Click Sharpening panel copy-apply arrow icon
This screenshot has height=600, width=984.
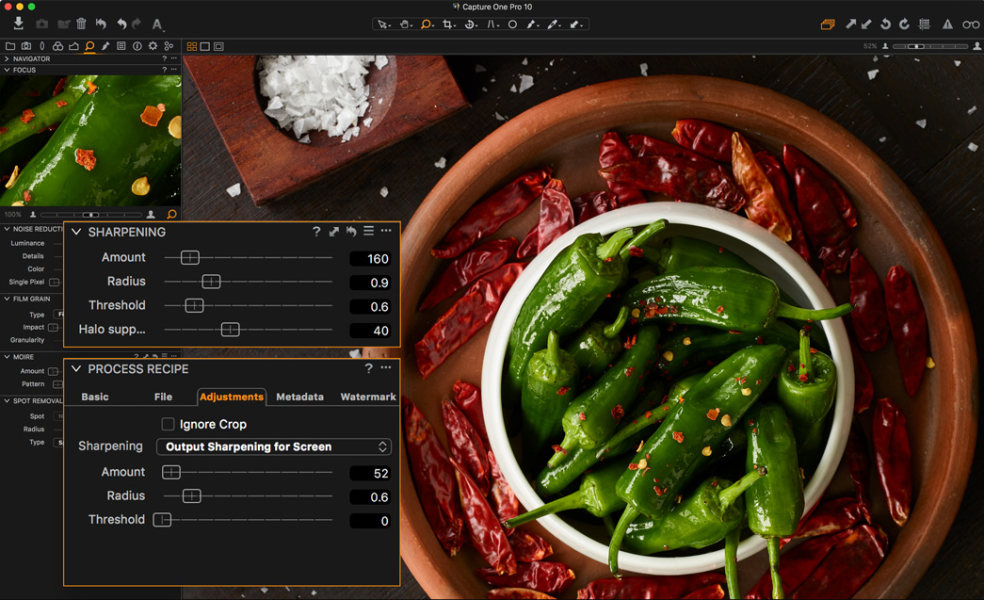click(334, 232)
